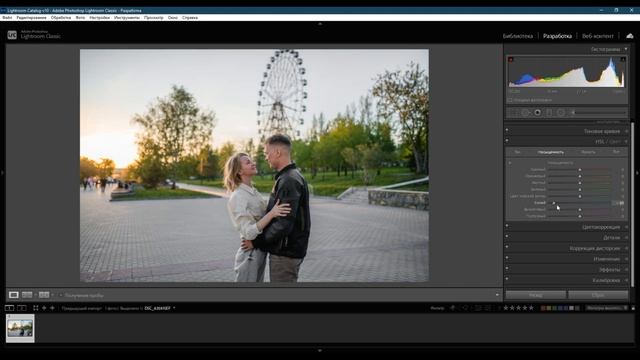
Task: Open the Photo menu
Action: (x=80, y=18)
